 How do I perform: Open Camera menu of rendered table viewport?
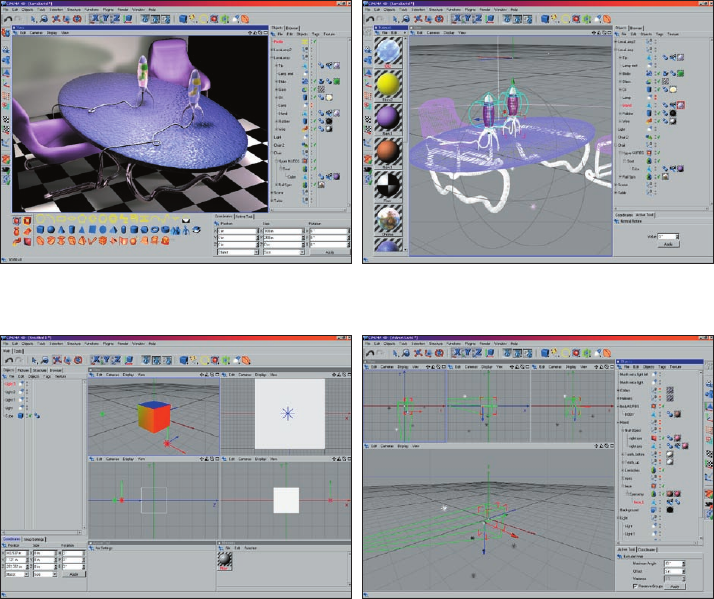point(36,33)
